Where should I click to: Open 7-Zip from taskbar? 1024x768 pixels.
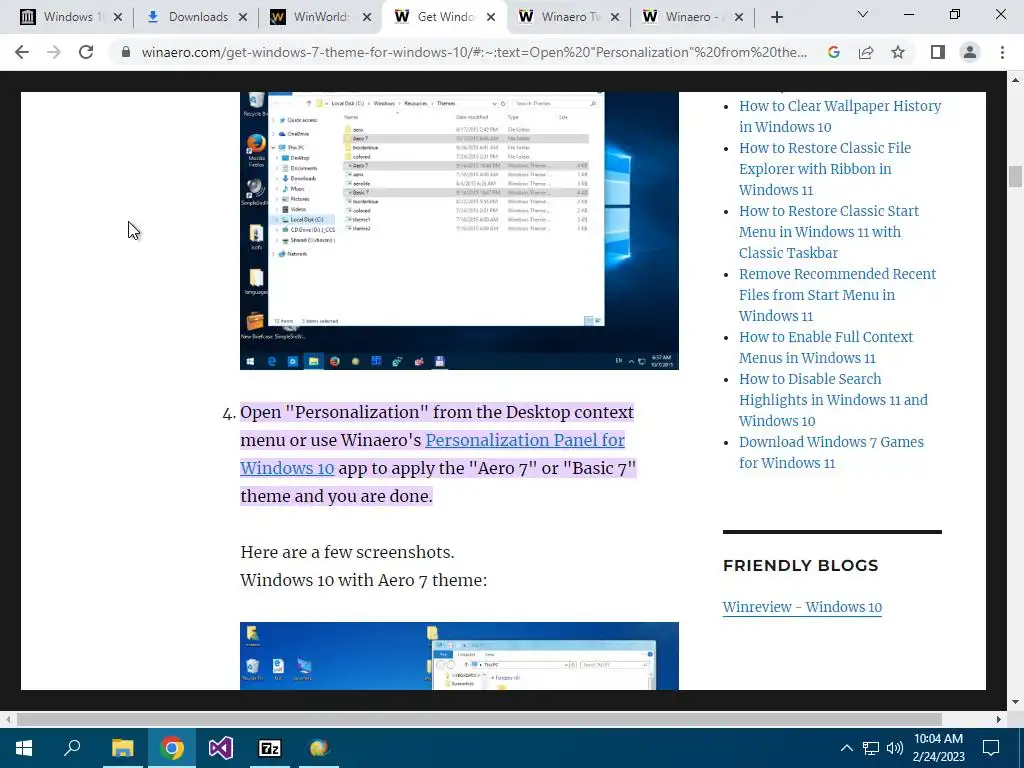tap(270, 748)
